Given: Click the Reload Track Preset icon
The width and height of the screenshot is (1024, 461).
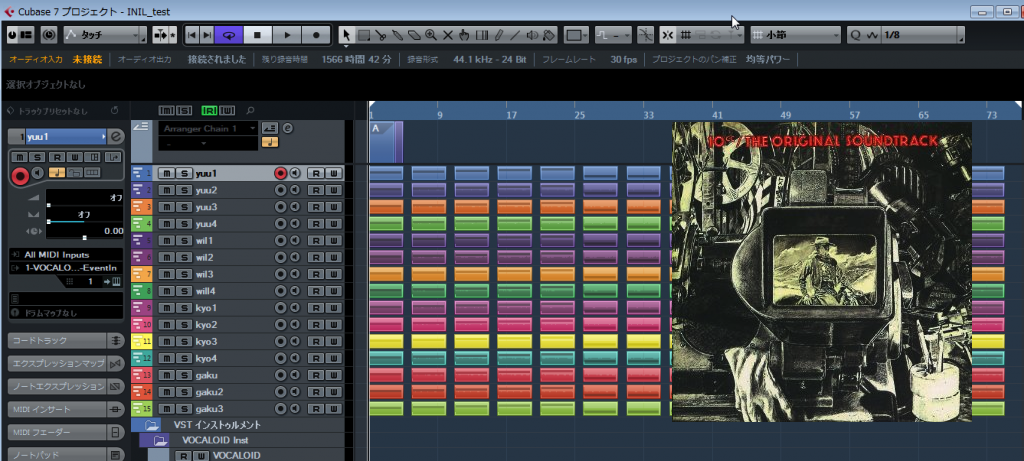Looking at the screenshot, I should [x=115, y=110].
